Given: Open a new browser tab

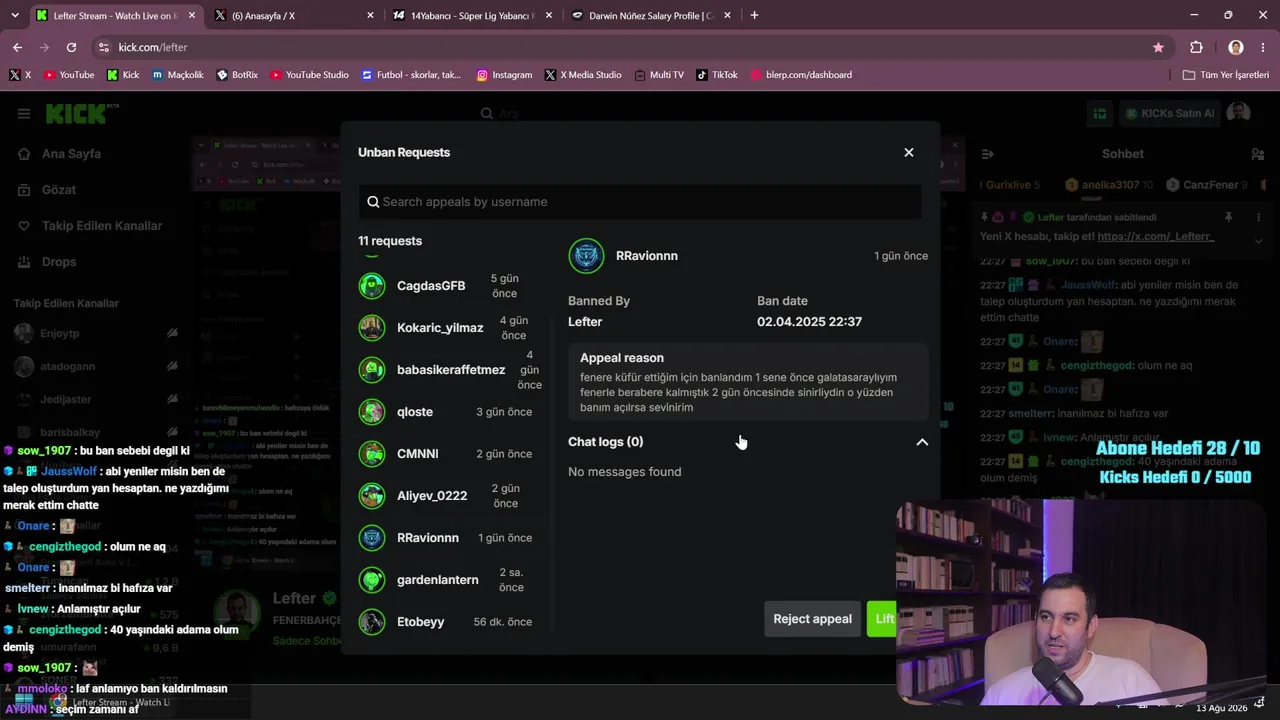Looking at the screenshot, I should 754,16.
